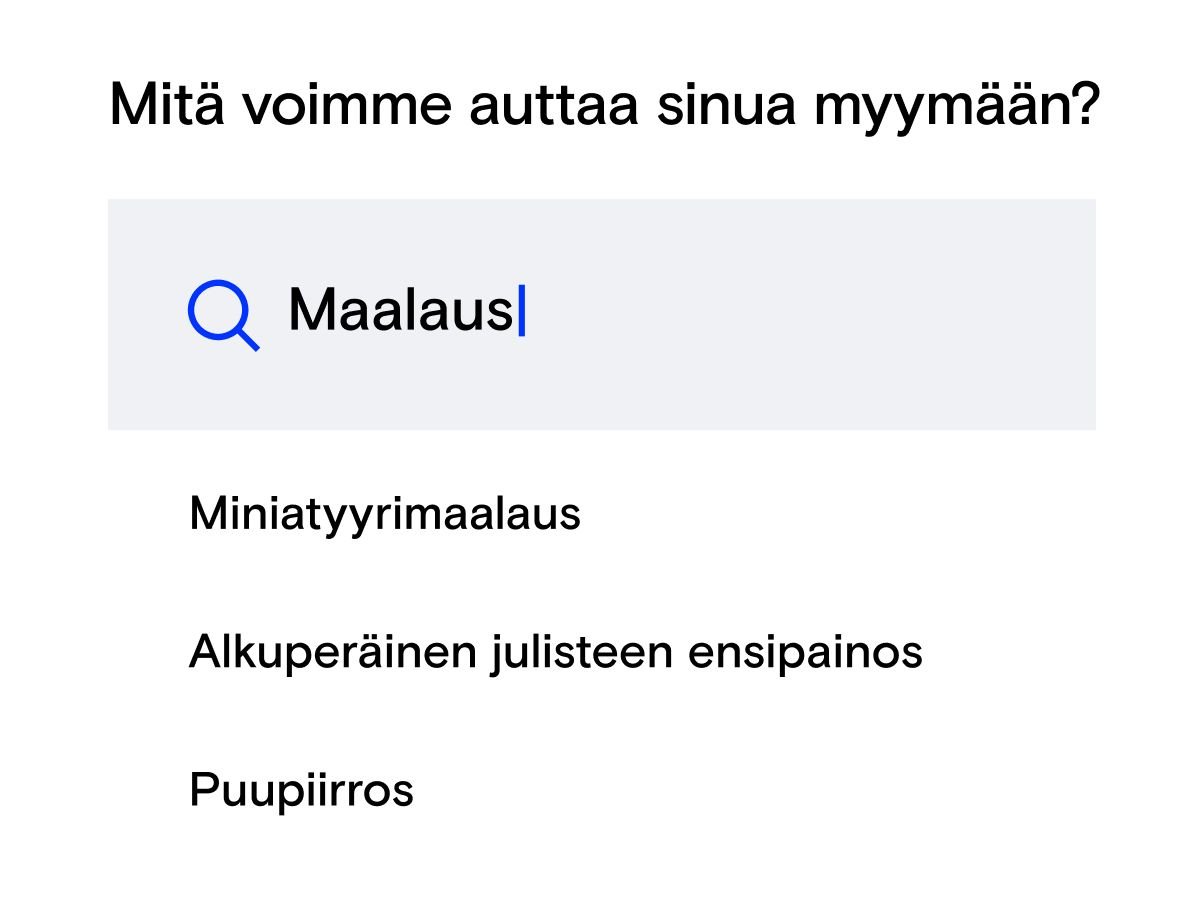Choose Alkuperäinen julisteen ensipainos from suggestions
This screenshot has height=900, width=1200.
(555, 653)
